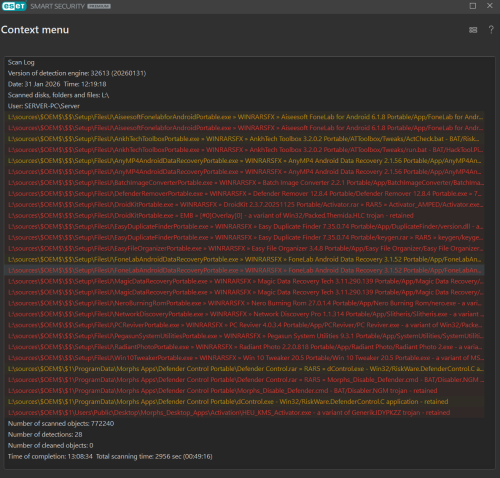Open the help question mark icon
The height and width of the screenshot is (478, 500).
pos(491,30)
